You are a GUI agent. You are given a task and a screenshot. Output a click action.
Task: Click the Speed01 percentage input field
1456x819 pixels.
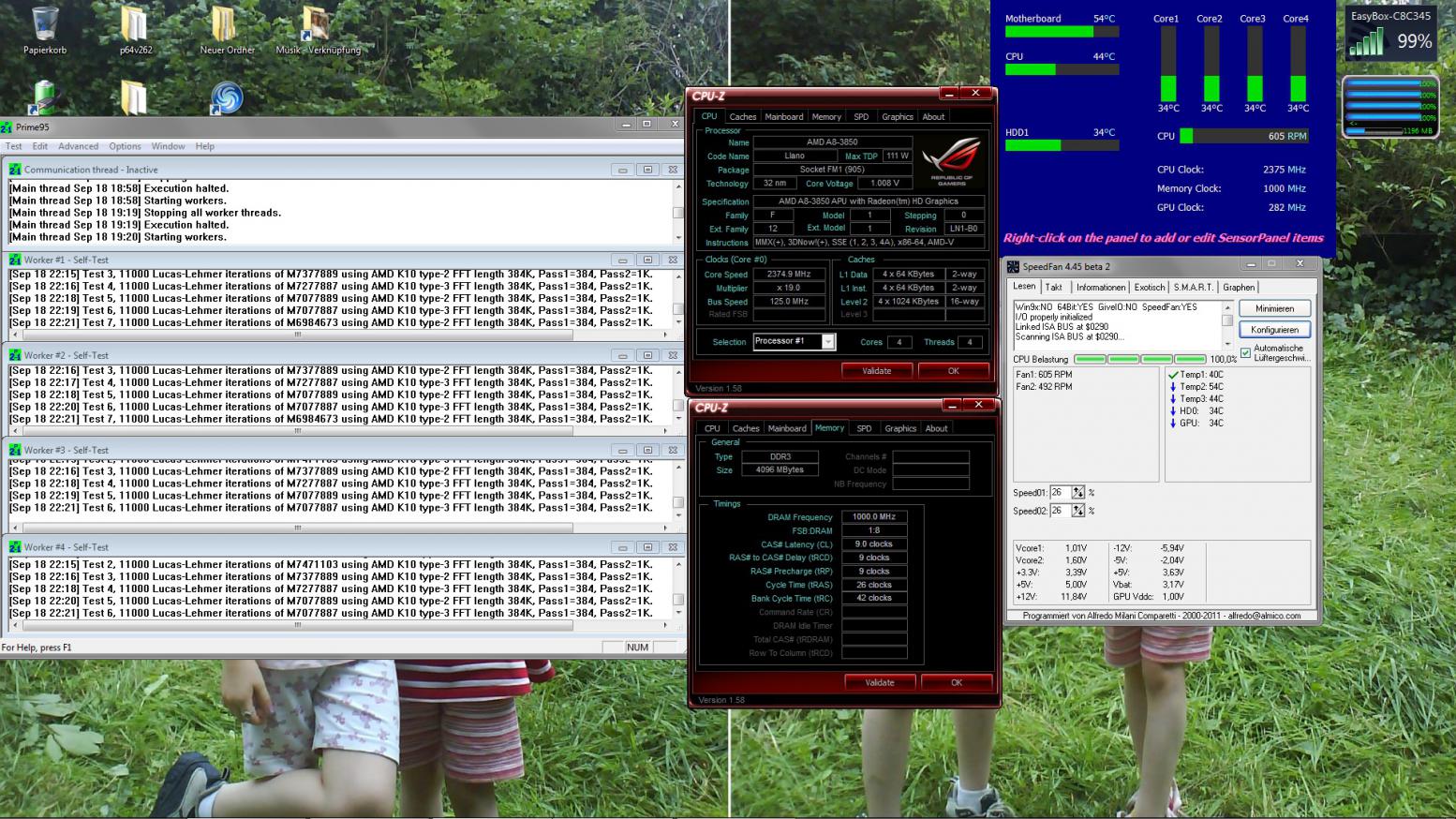1061,493
